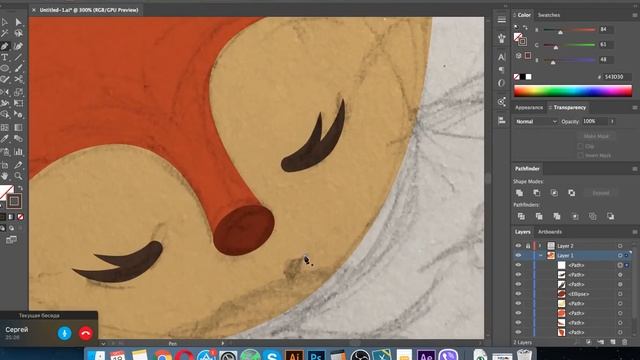
Task: Click the Pathfinder Expand button
Action: [x=601, y=193]
